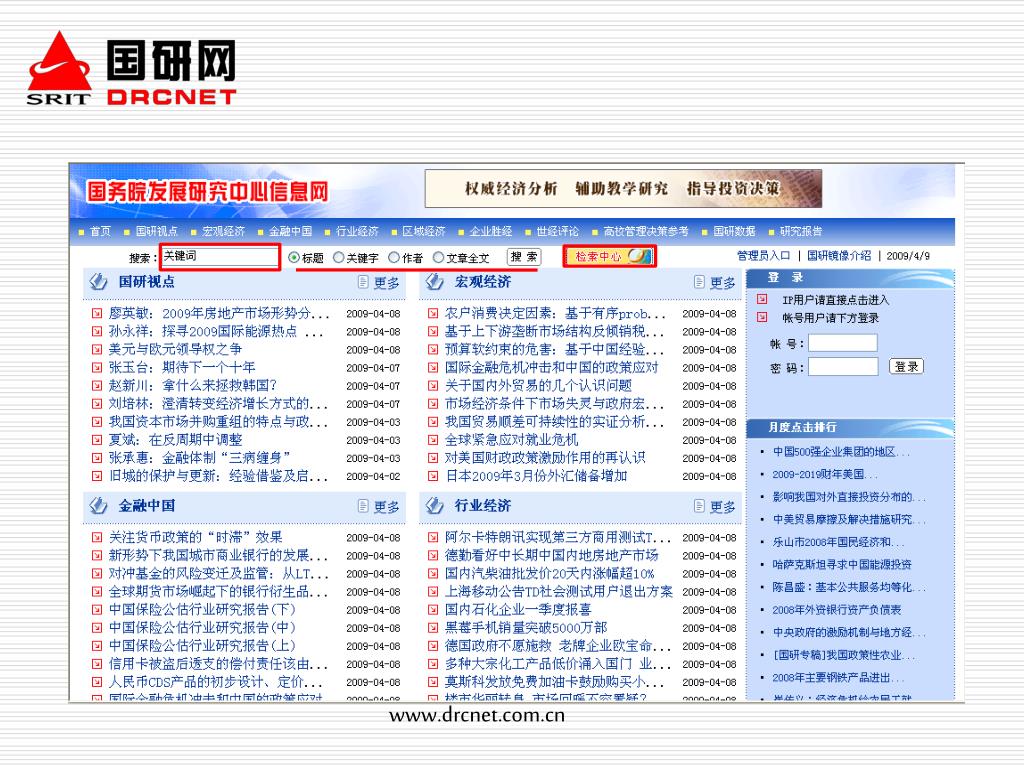Click the 行业经济 section header icon
Viewport: 1024px width, 768px height.
click(x=435, y=505)
